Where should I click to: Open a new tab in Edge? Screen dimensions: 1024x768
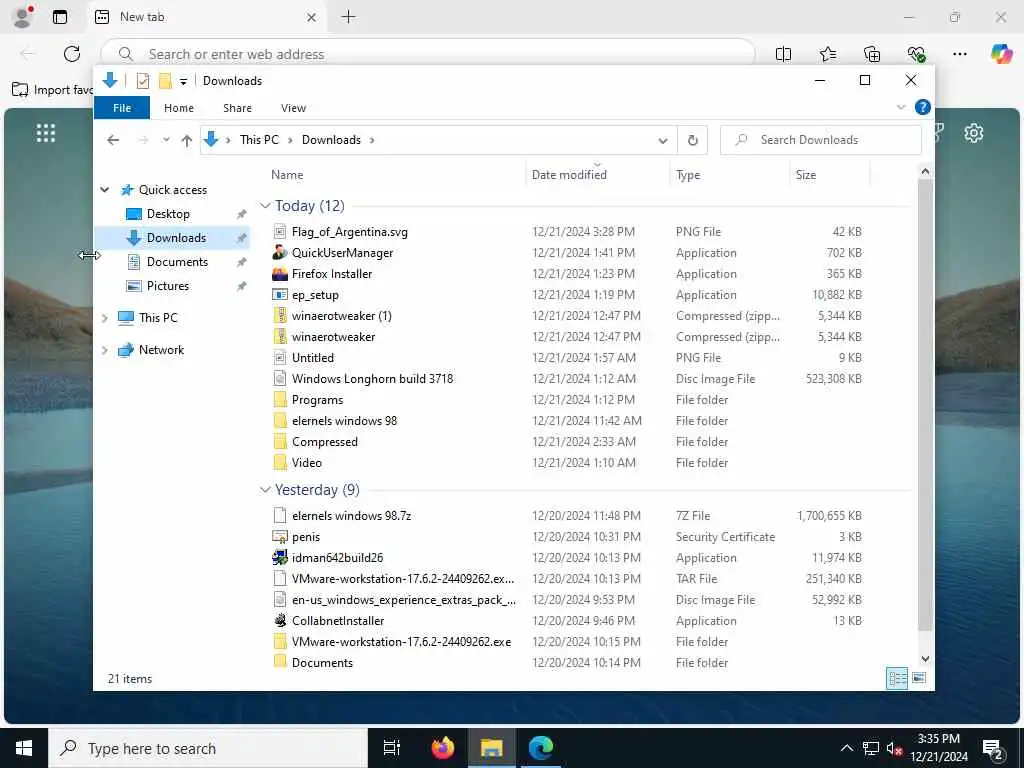coord(349,17)
